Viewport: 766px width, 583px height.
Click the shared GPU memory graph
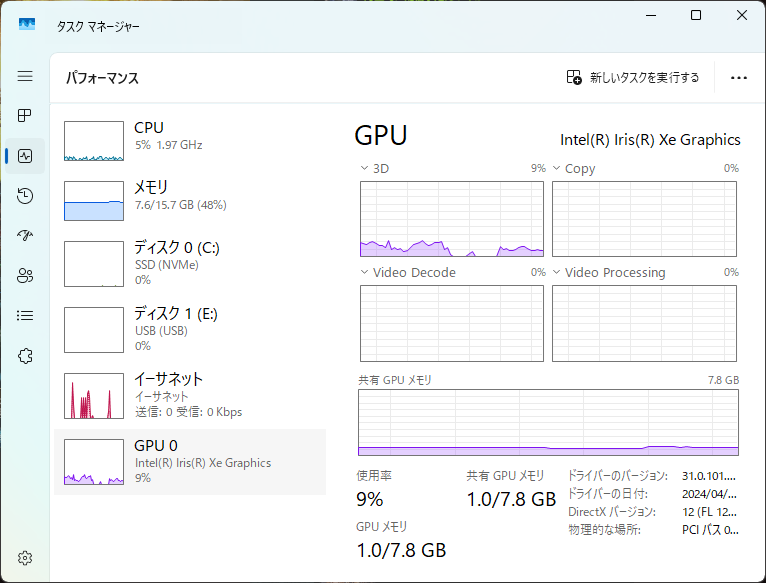pos(548,422)
